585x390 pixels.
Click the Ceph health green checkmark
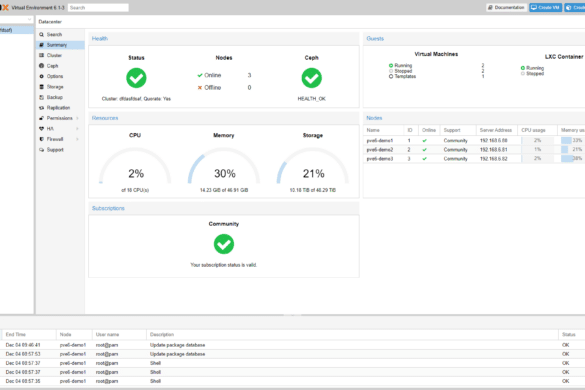pyautogui.click(x=312, y=78)
